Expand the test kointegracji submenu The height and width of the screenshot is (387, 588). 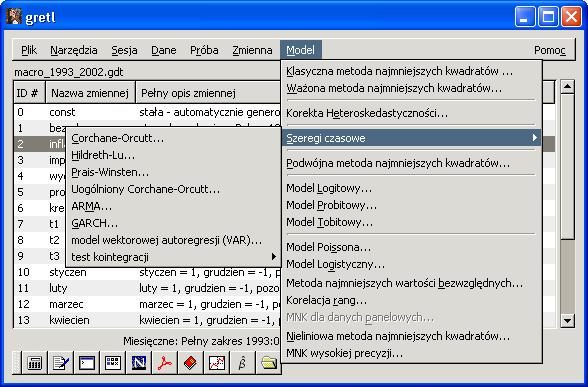pyautogui.click(x=173, y=257)
